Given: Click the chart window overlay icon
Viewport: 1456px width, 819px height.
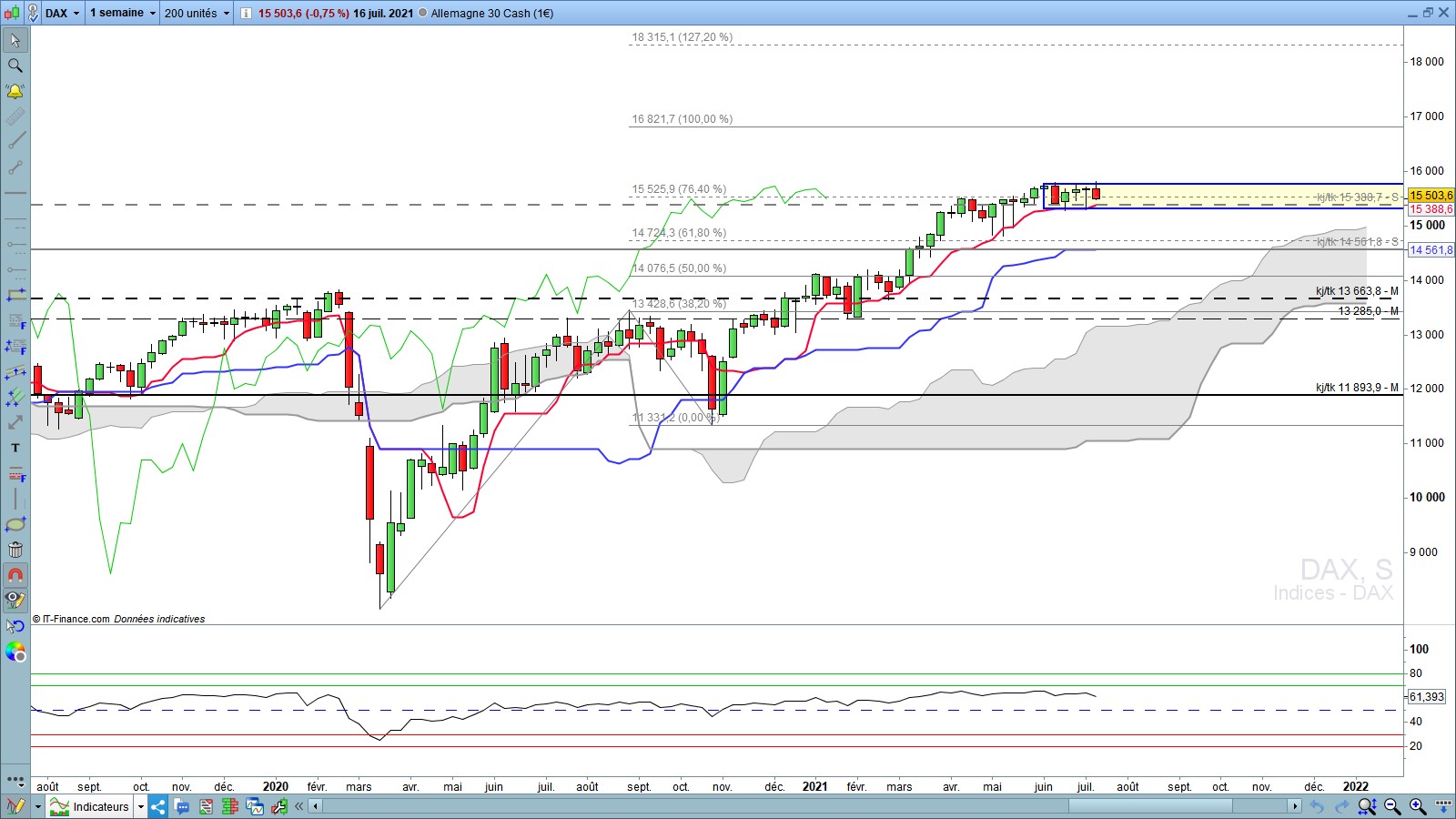Looking at the screenshot, I should coord(254,806).
